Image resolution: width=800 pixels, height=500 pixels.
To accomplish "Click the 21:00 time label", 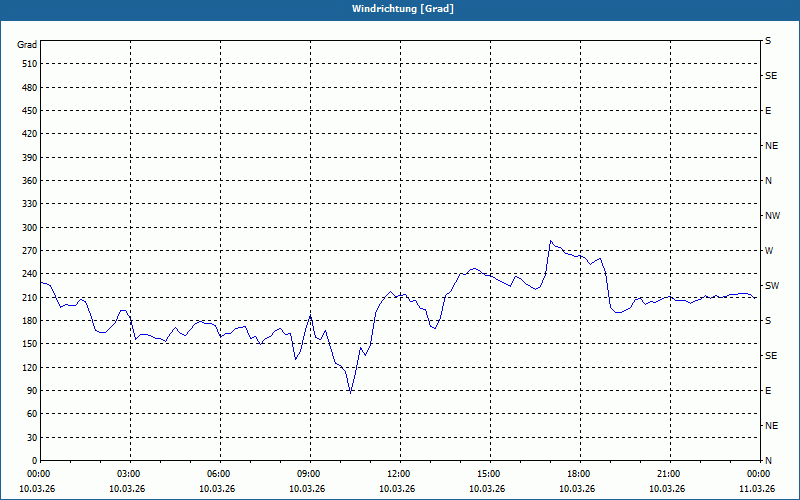I will pos(668,474).
